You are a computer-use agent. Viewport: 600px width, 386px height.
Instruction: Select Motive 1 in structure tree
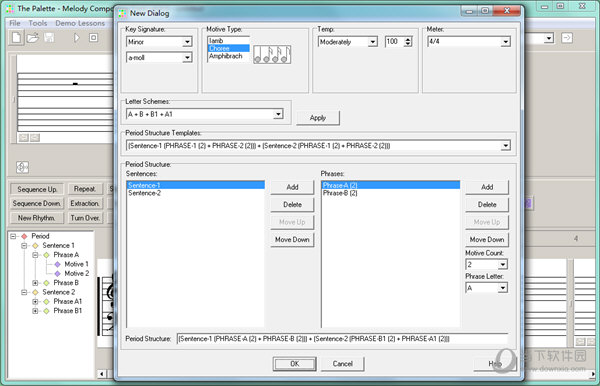click(76, 264)
